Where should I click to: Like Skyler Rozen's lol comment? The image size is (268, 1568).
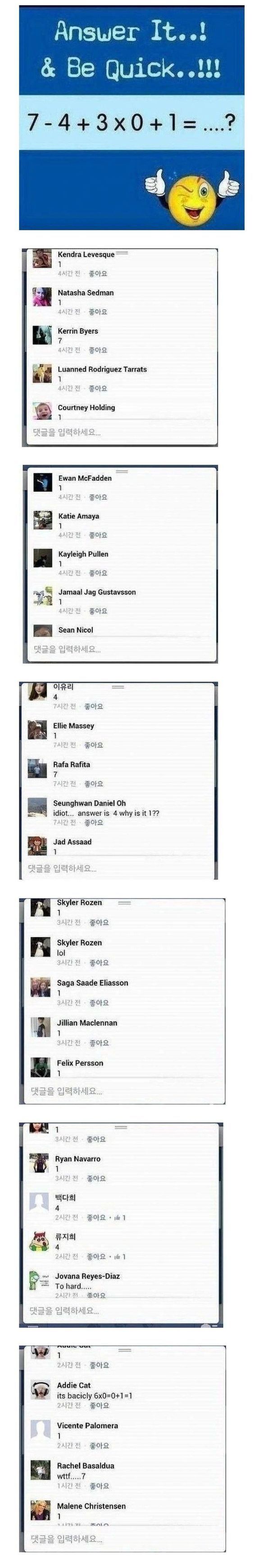tap(99, 962)
